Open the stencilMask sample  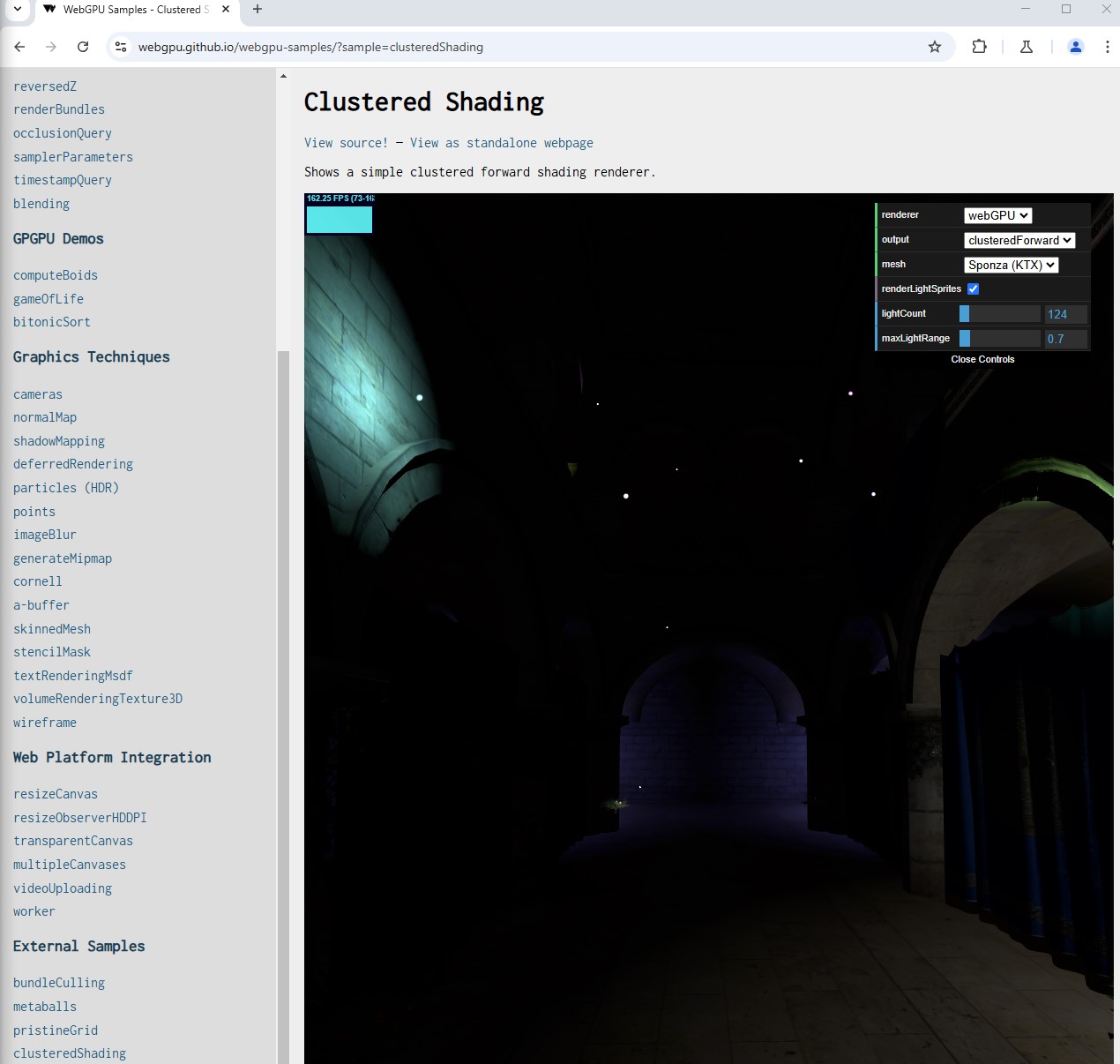(52, 652)
